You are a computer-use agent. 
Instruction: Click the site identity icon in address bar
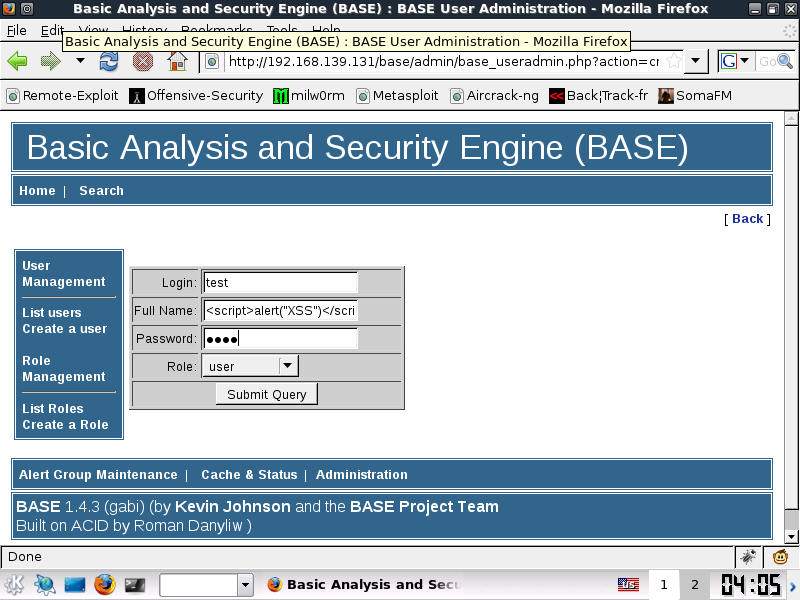[212, 62]
